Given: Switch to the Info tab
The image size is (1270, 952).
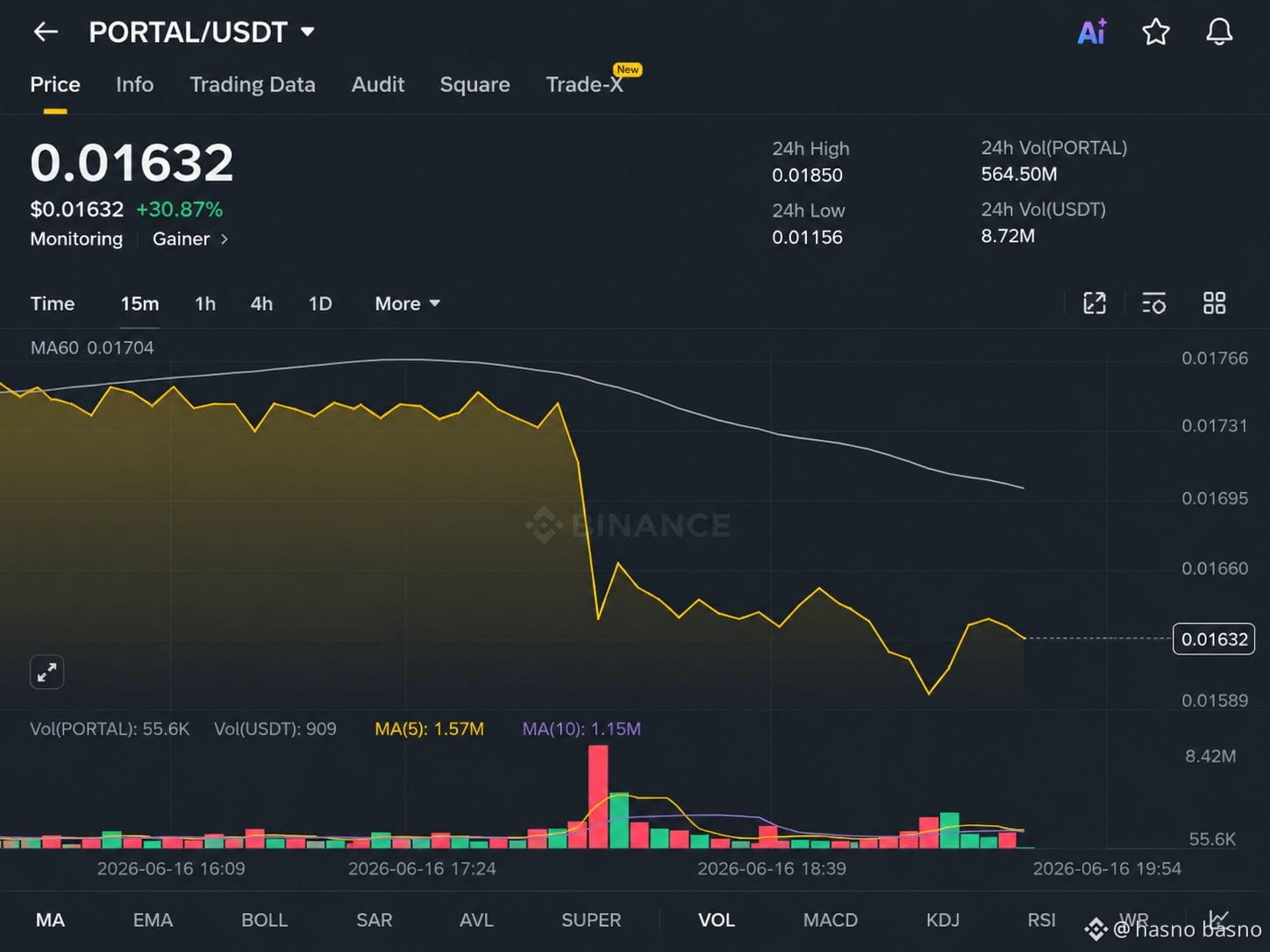Looking at the screenshot, I should (134, 84).
